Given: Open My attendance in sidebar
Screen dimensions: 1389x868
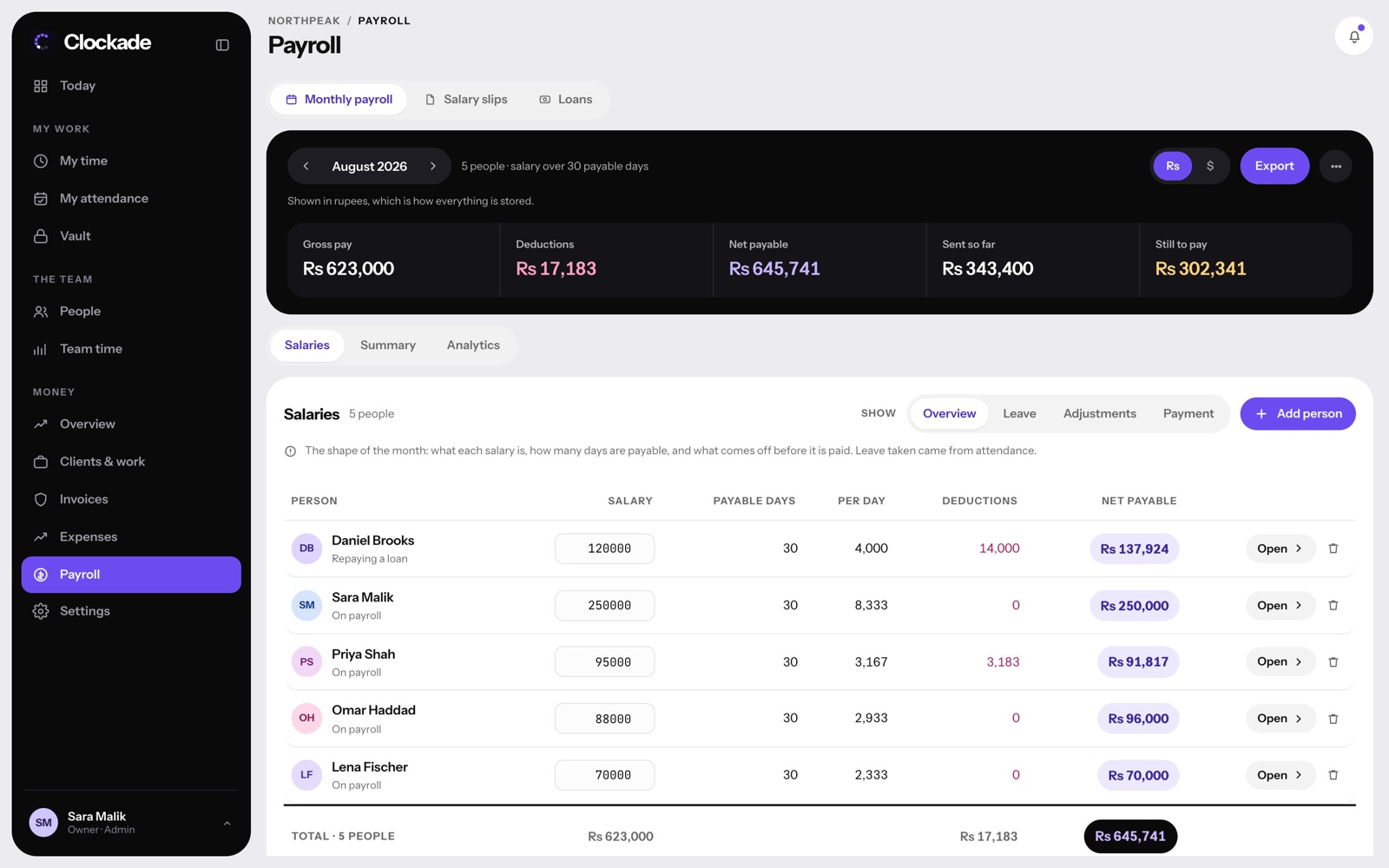Looking at the screenshot, I should click(x=131, y=199).
